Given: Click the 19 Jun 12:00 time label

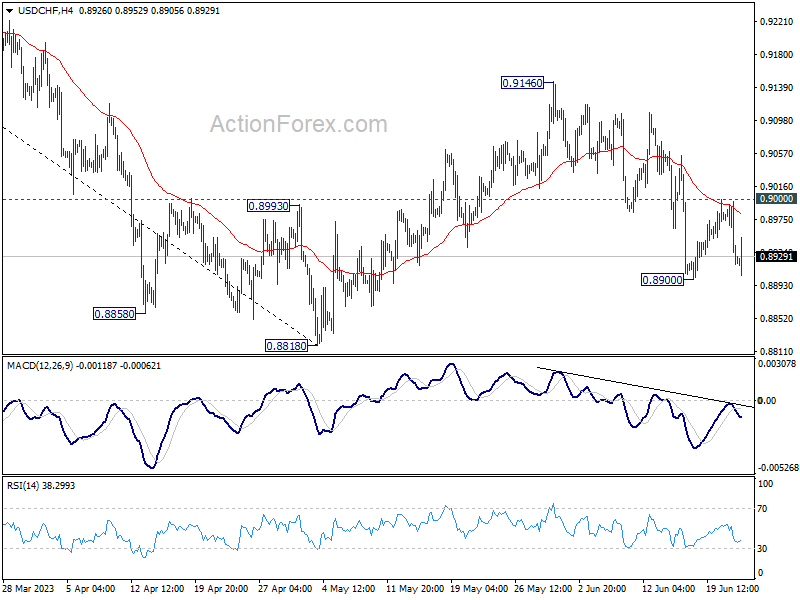Looking at the screenshot, I should 733,588.
